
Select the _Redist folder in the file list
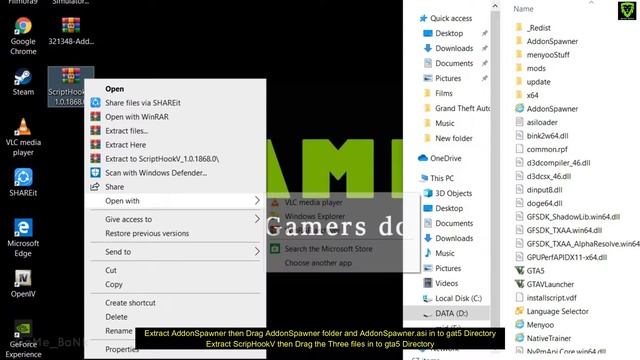[538, 28]
